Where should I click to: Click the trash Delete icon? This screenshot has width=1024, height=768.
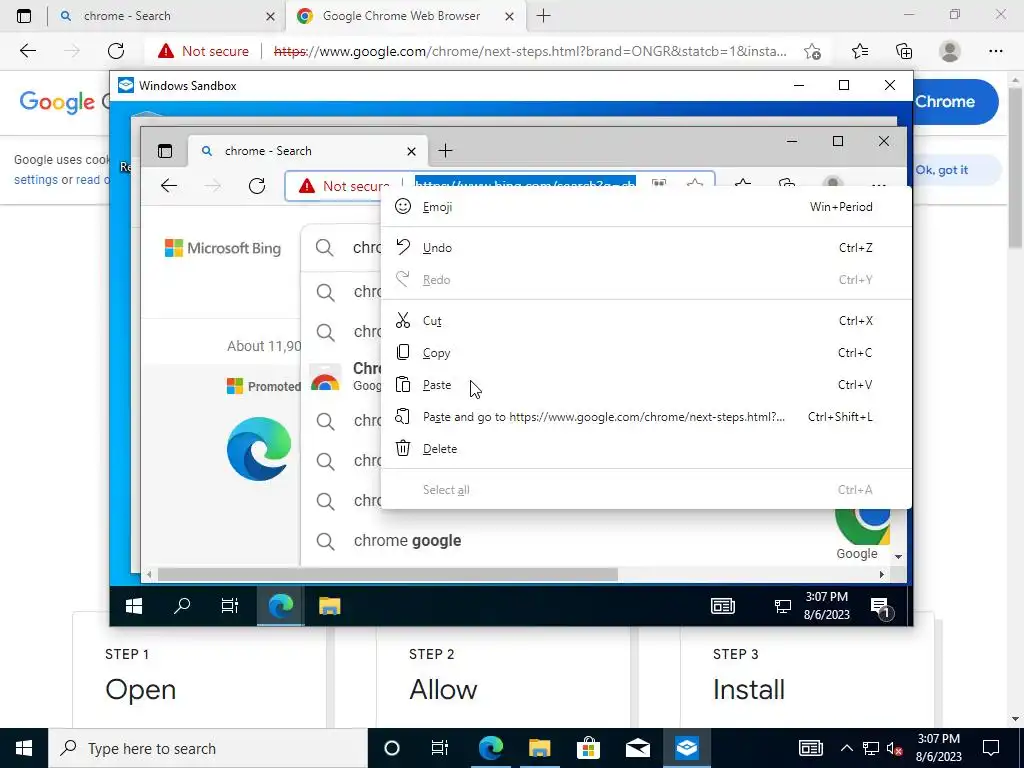(403, 449)
